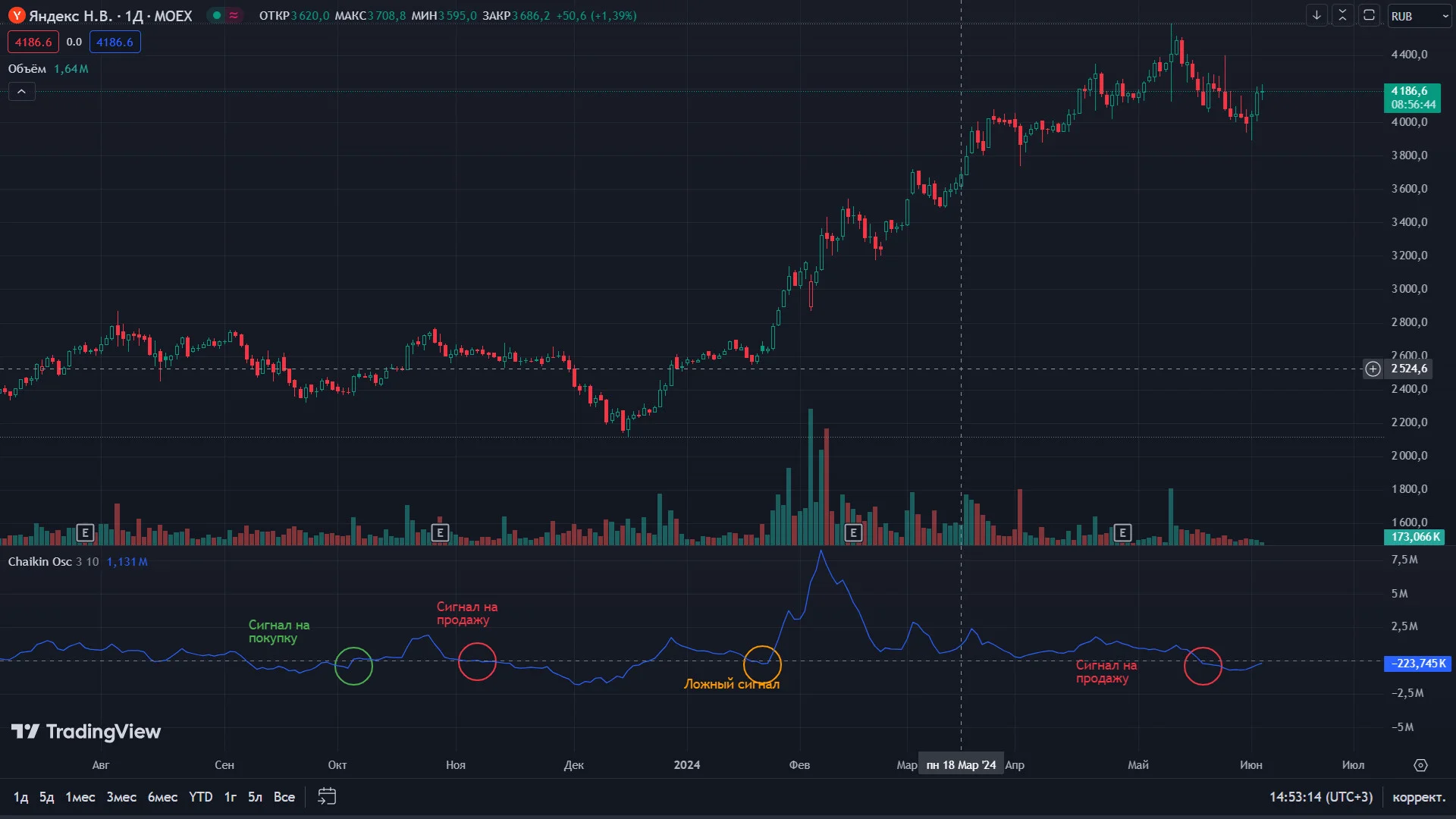Click the blue −223,745K oscillator axis label
The height and width of the screenshot is (819, 1456).
tap(1418, 664)
